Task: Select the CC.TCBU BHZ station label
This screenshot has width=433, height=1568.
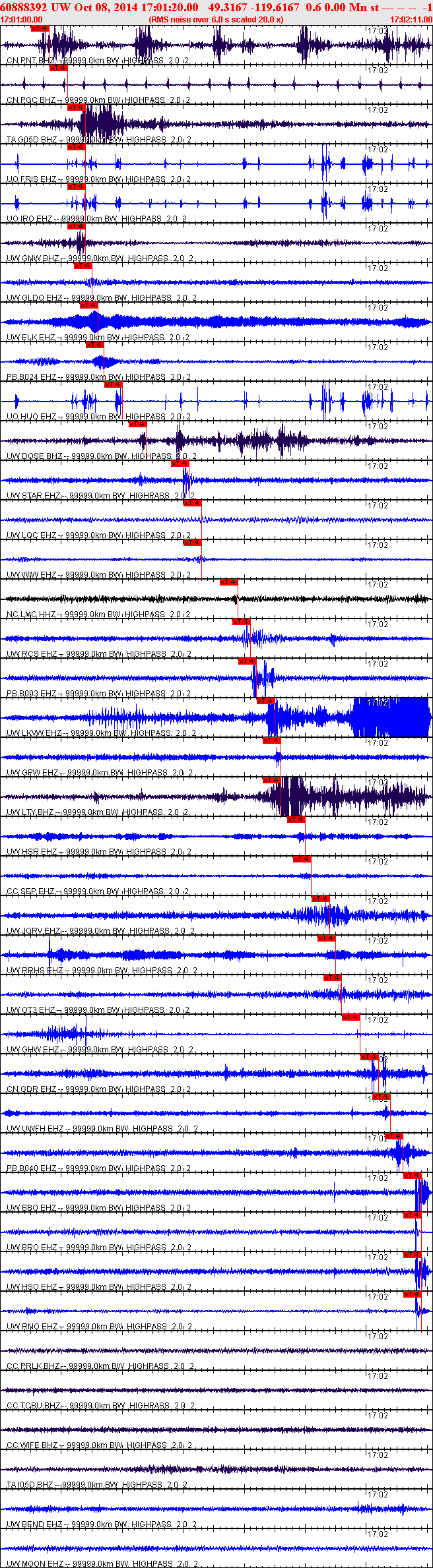Action: click(34, 1406)
